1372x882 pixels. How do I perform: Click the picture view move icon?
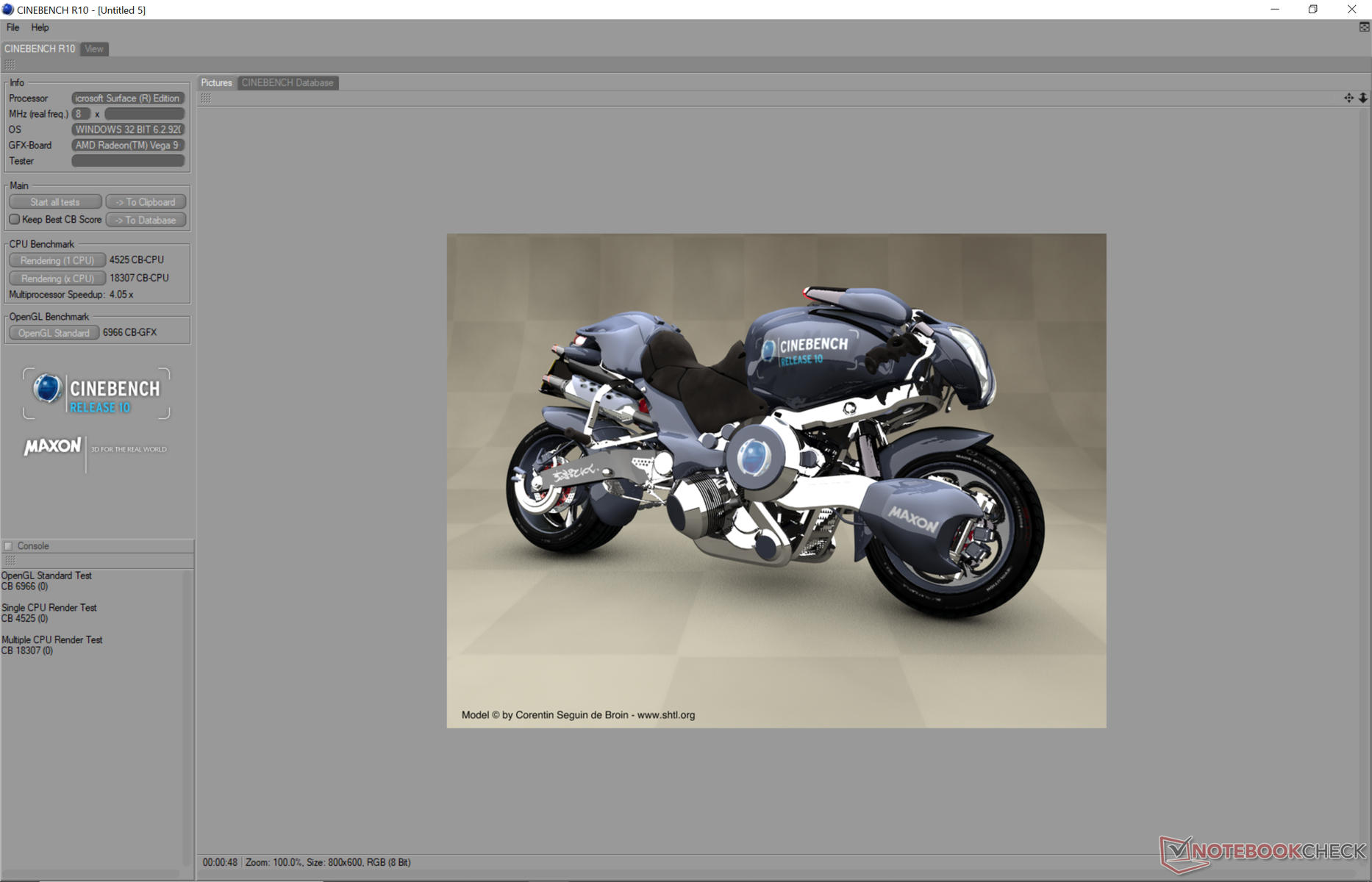click(1348, 98)
